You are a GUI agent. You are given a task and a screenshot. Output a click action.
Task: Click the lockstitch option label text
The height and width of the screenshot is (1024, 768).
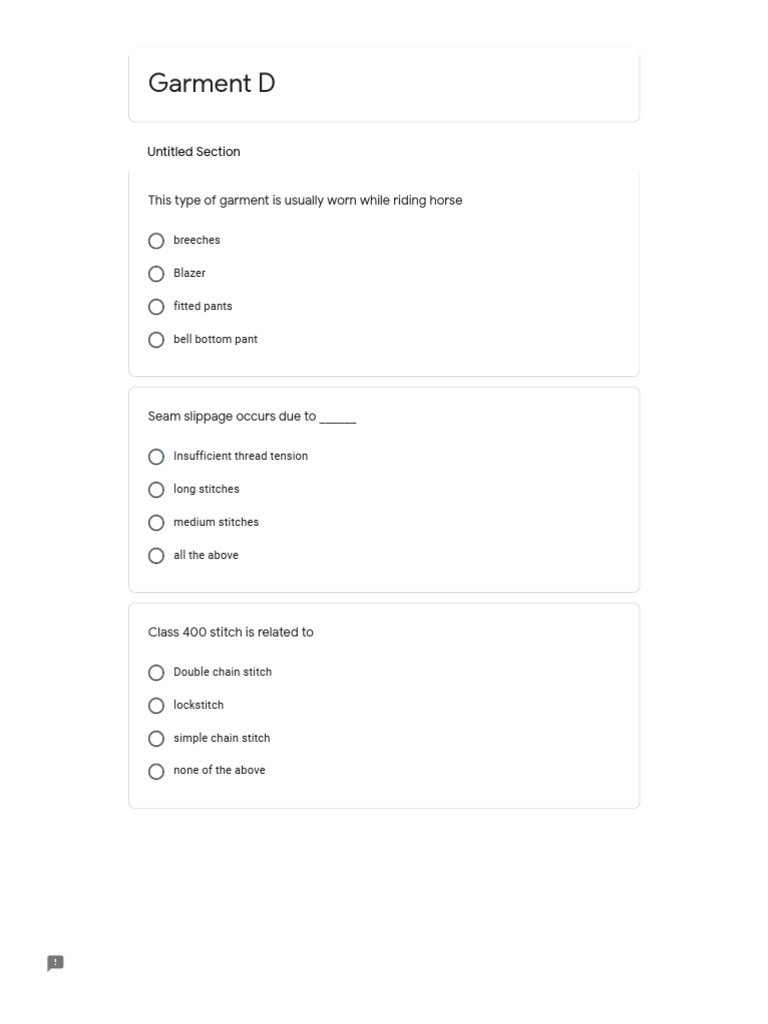click(x=199, y=705)
